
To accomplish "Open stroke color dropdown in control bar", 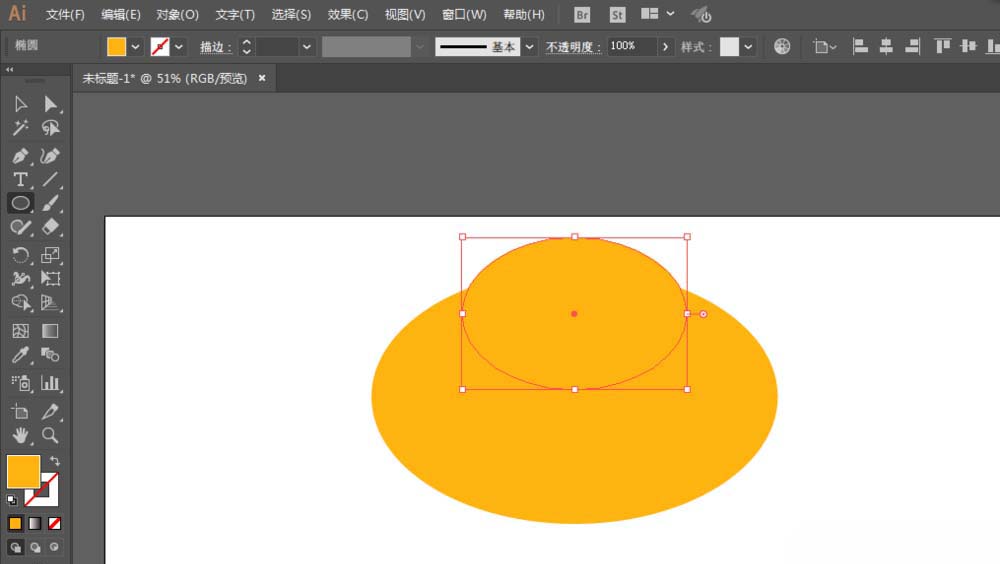I will 179,47.
